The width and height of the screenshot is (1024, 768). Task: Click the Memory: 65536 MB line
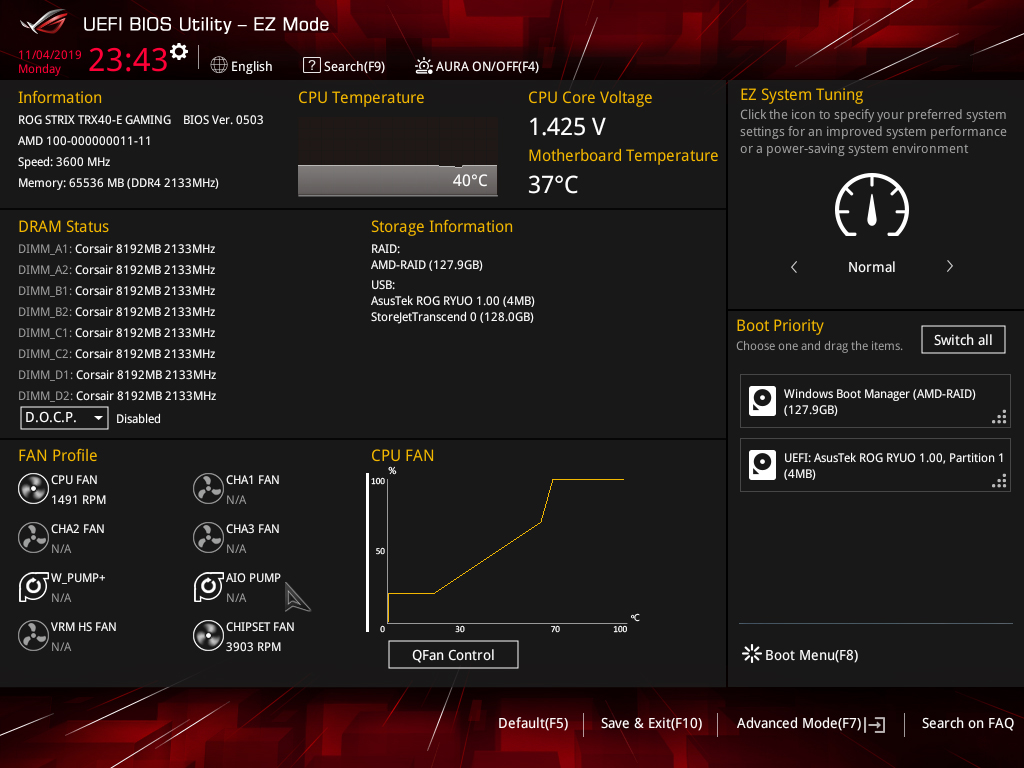118,183
